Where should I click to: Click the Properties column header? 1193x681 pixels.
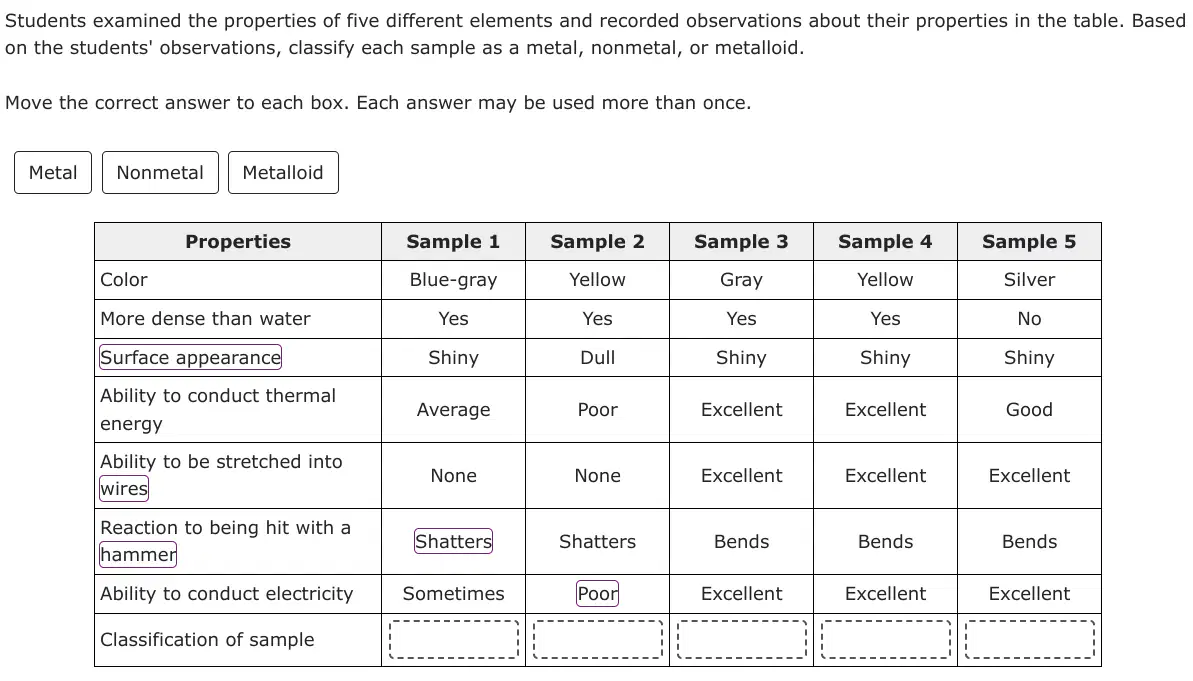coord(238,242)
